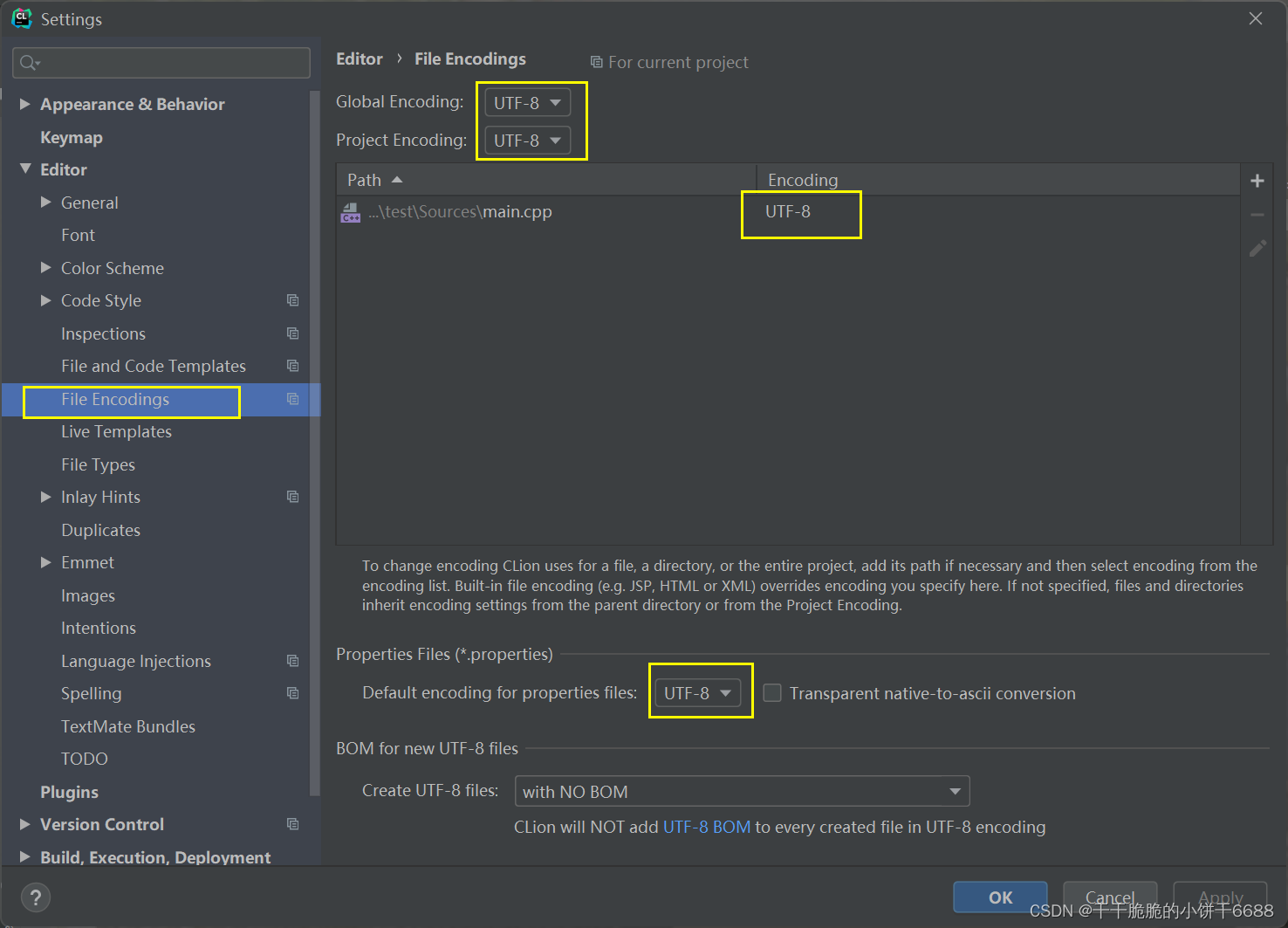1288x928 pixels.
Task: Open the Create UTF-8 files dropdown
Action: [742, 792]
